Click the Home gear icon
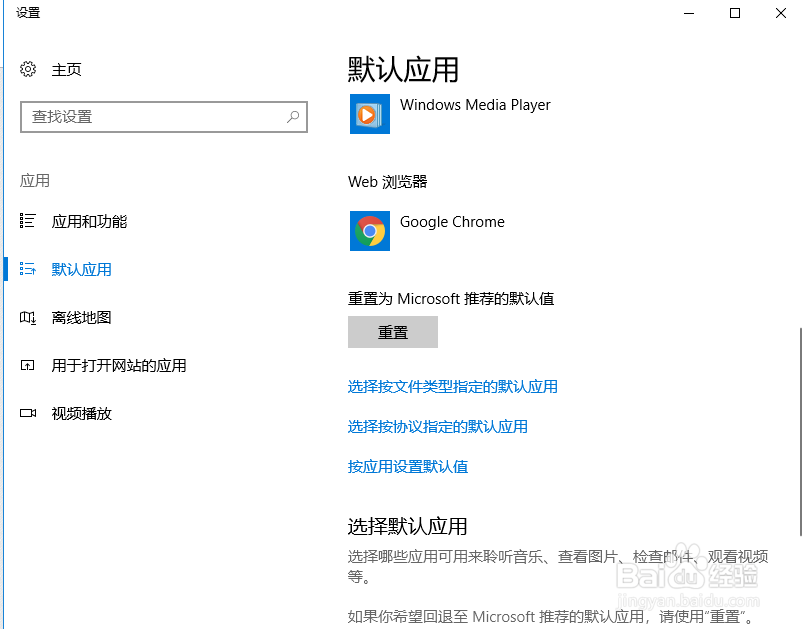The width and height of the screenshot is (803, 629). (28, 69)
